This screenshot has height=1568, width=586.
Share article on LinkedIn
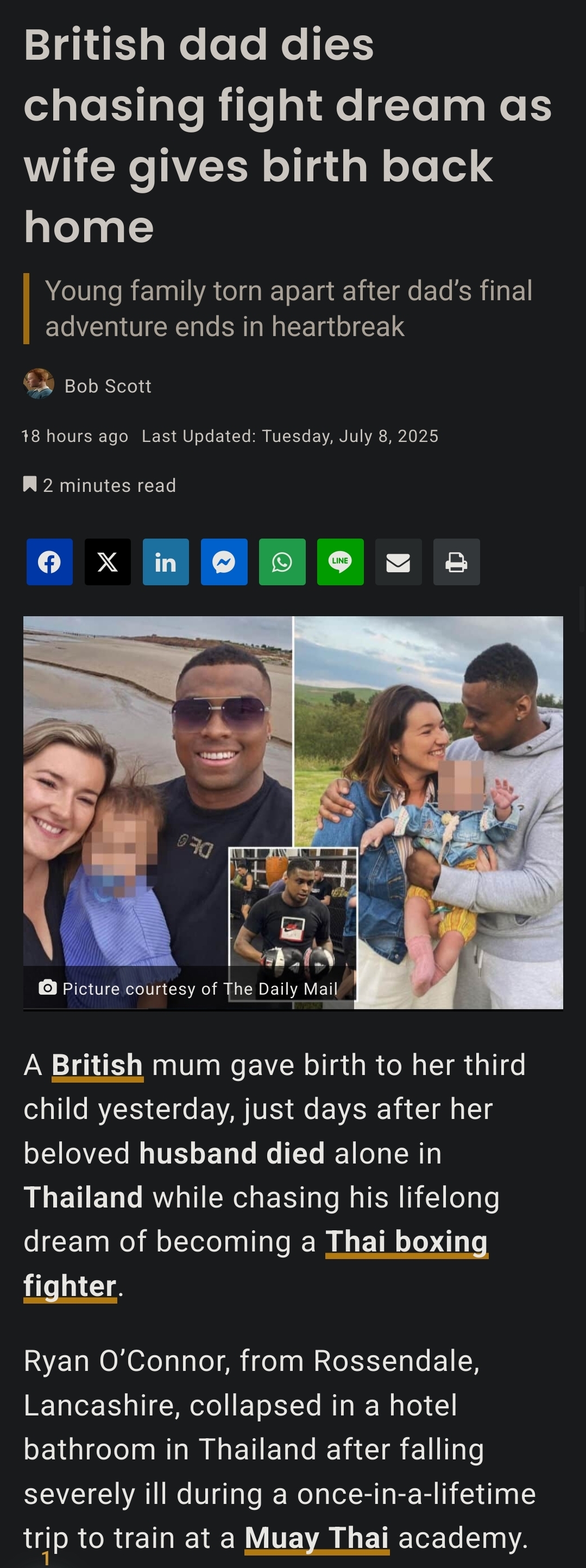click(166, 562)
